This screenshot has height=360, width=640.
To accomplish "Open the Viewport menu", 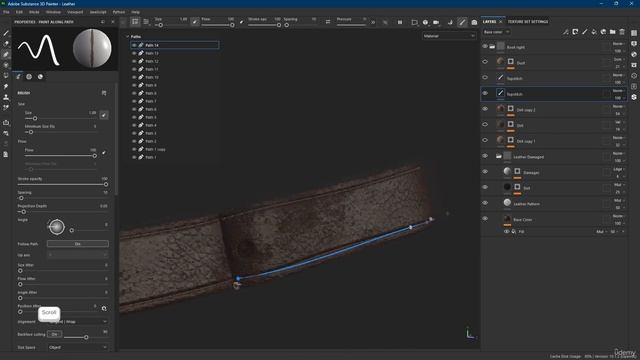I will click(75, 12).
